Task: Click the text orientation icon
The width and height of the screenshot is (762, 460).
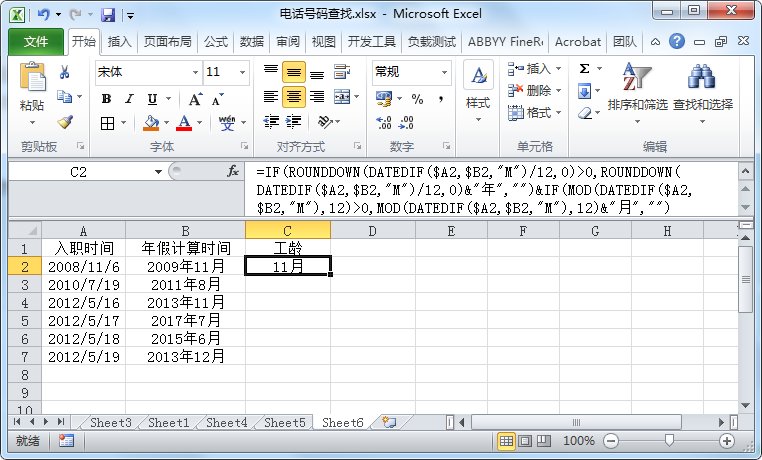Action: pos(325,121)
